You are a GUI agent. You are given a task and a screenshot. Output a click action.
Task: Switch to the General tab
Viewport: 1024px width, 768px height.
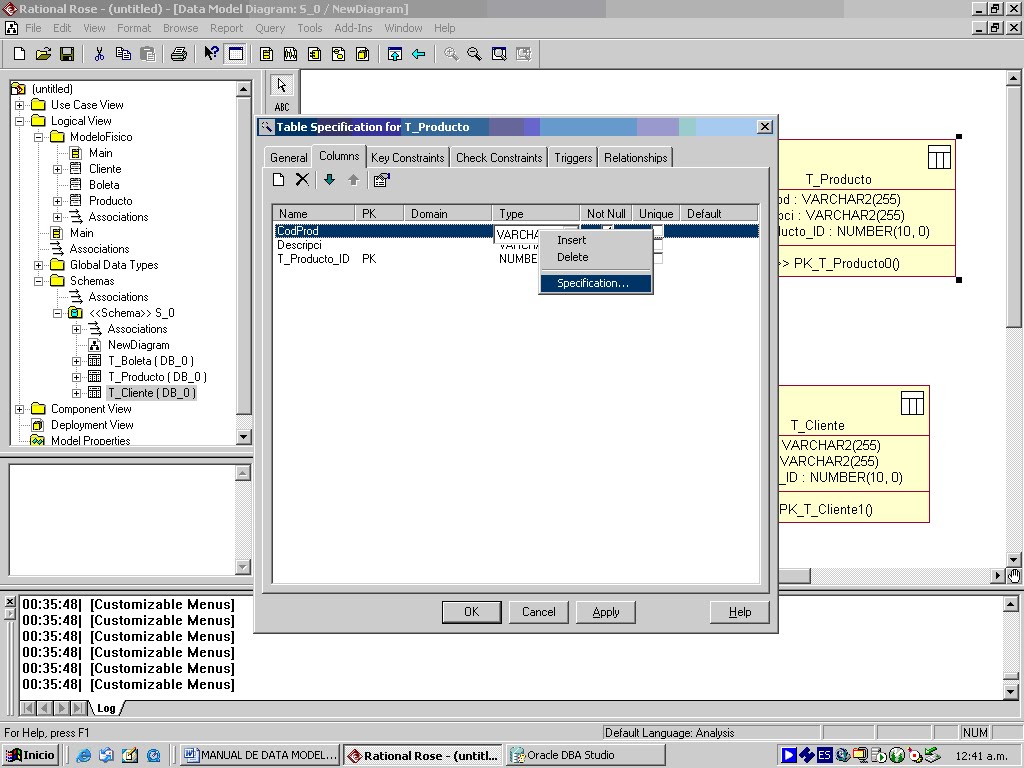pyautogui.click(x=289, y=157)
